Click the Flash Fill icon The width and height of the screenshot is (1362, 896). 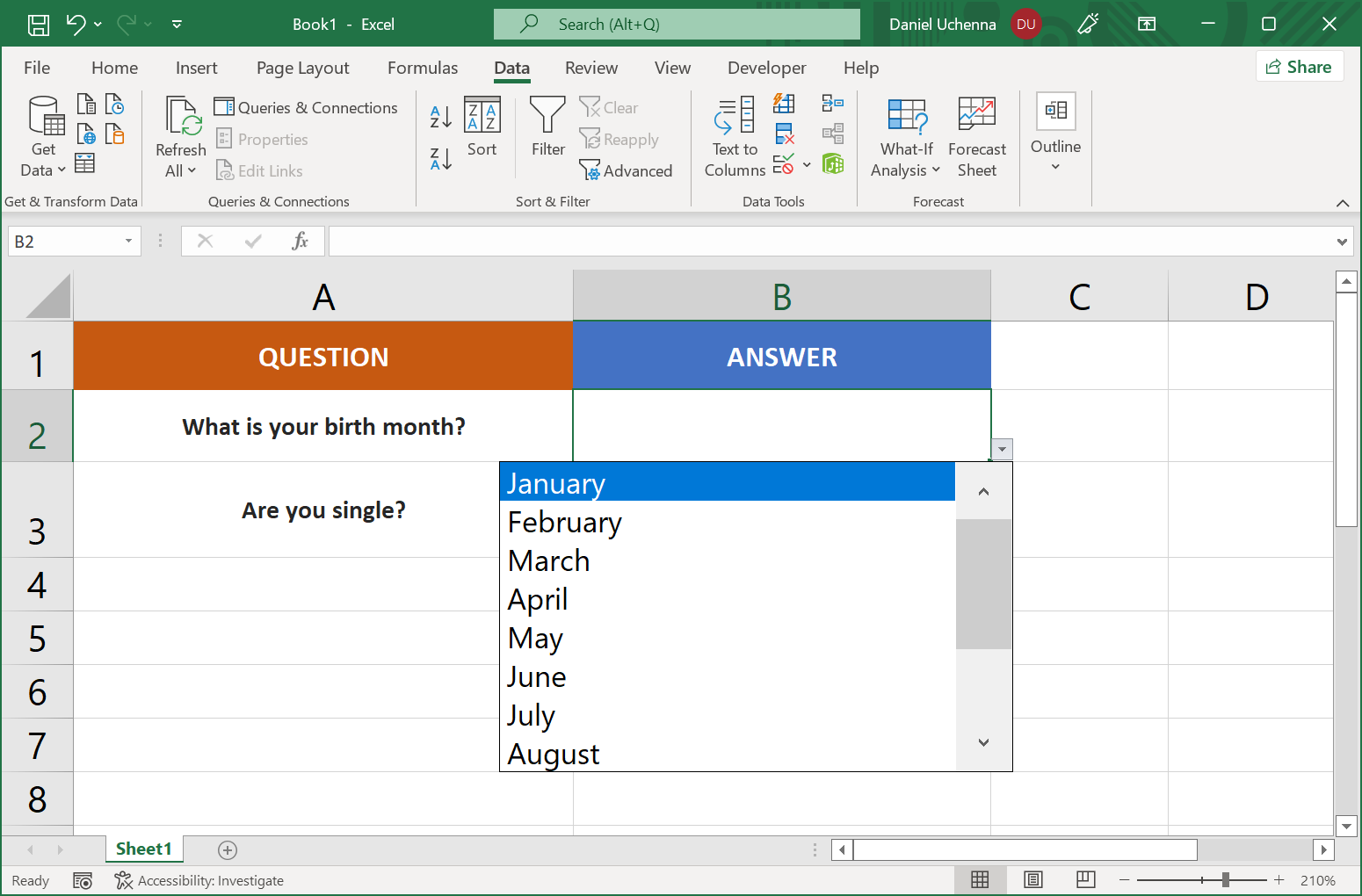click(x=785, y=102)
